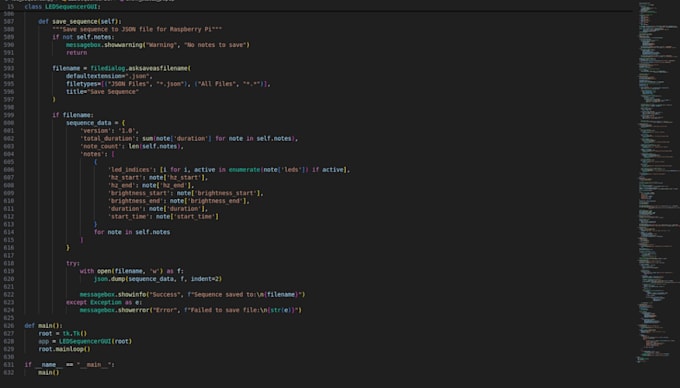Click the filetypes argument line
Viewport: 680px width, 388px height.
coord(168,84)
